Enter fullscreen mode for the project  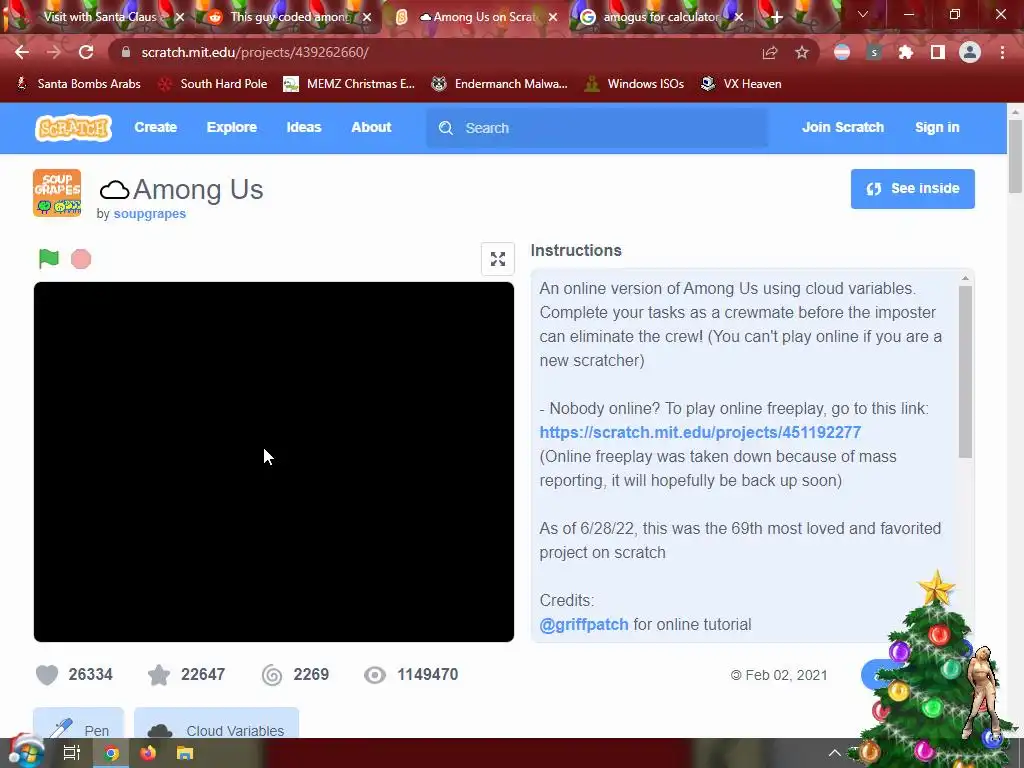pyautogui.click(x=498, y=259)
